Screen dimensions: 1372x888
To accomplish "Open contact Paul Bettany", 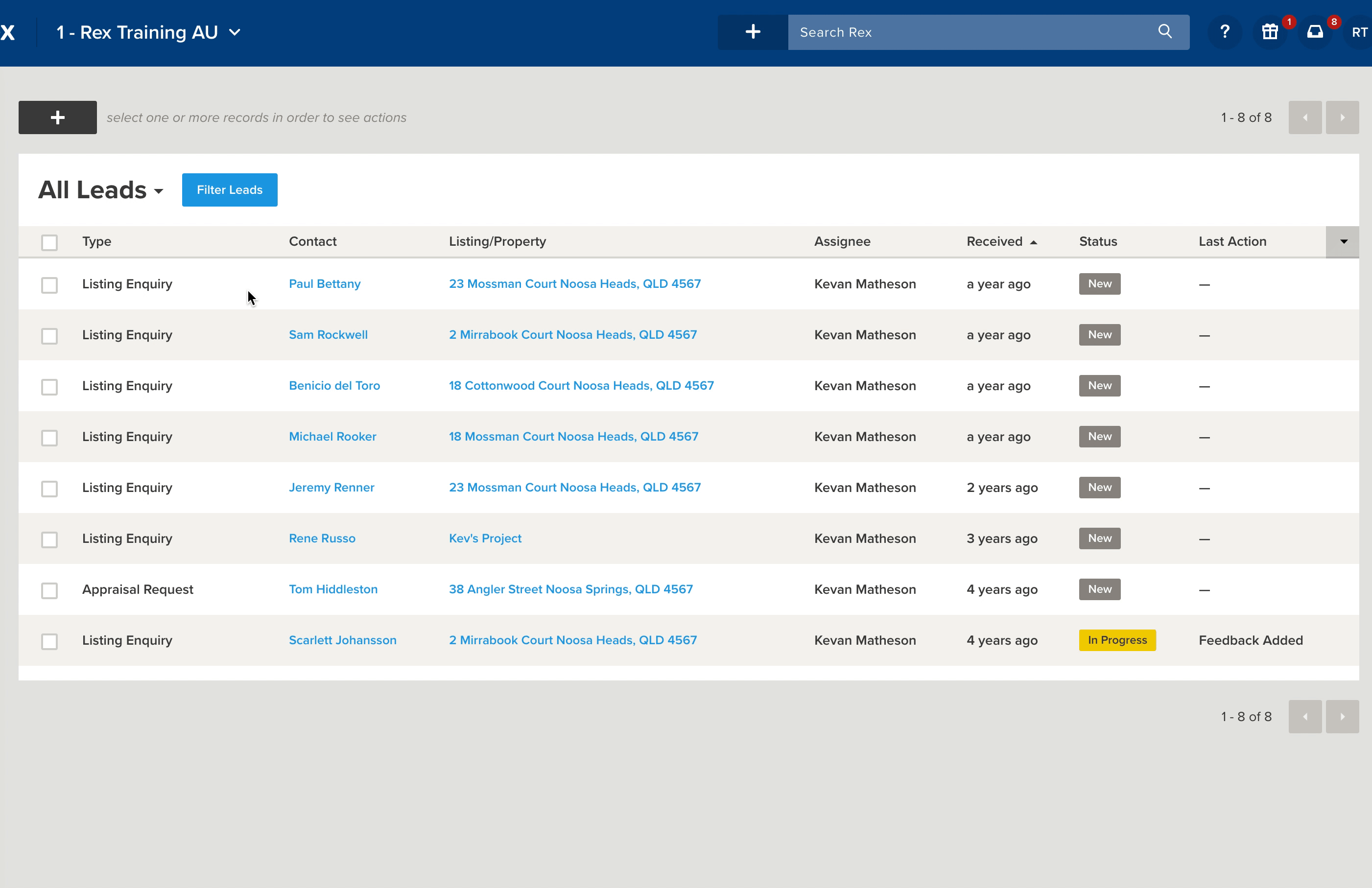I will [x=325, y=283].
